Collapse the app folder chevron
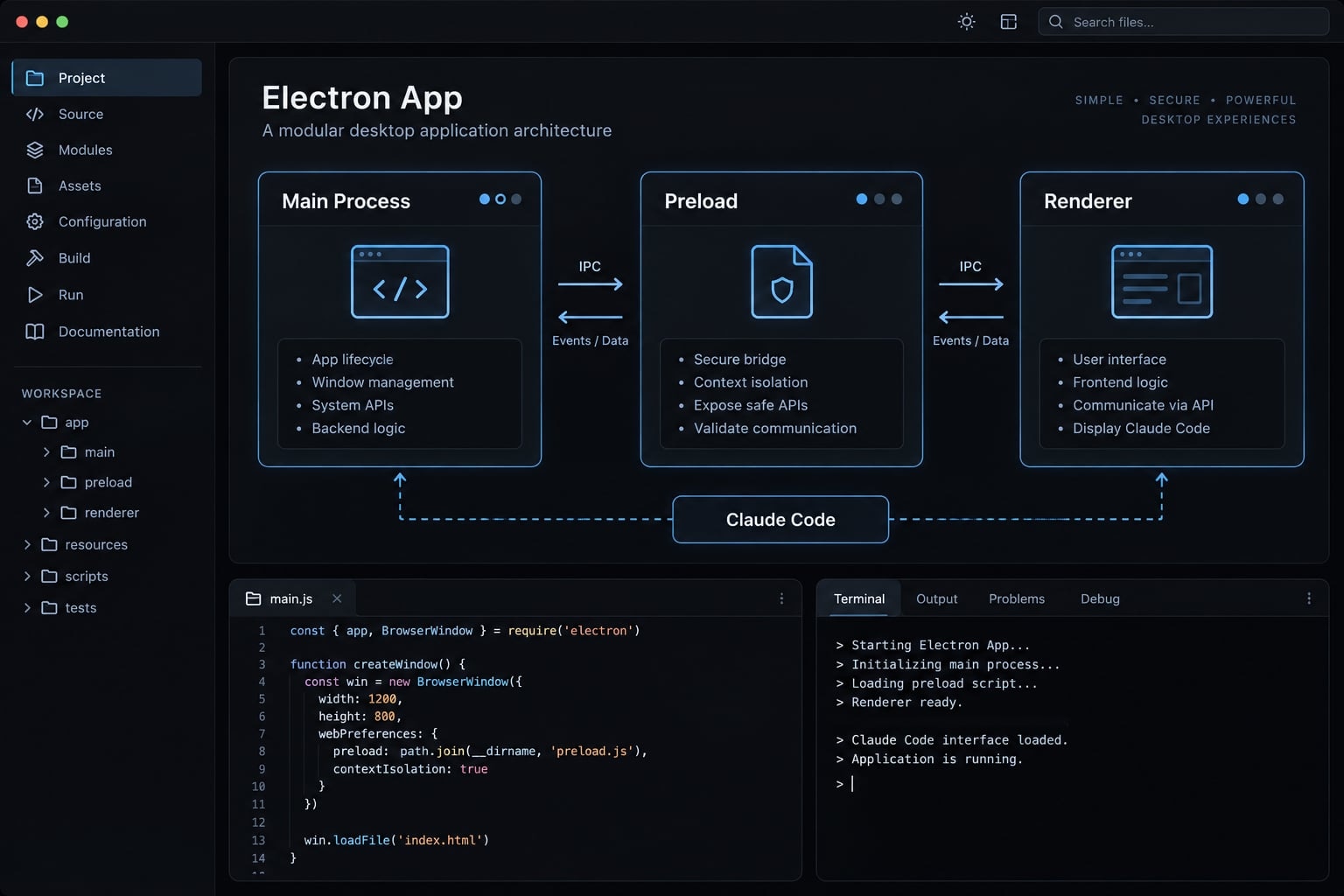1344x896 pixels. pyautogui.click(x=27, y=423)
